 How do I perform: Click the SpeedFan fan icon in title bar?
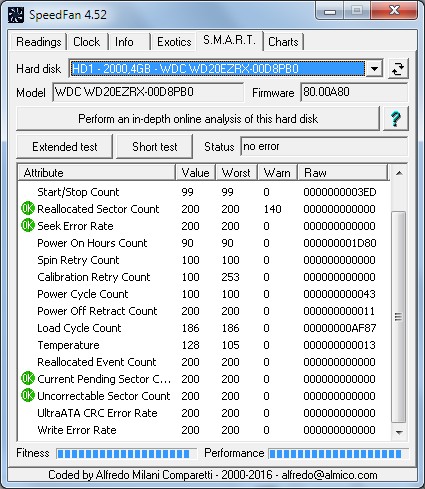click(x=16, y=15)
